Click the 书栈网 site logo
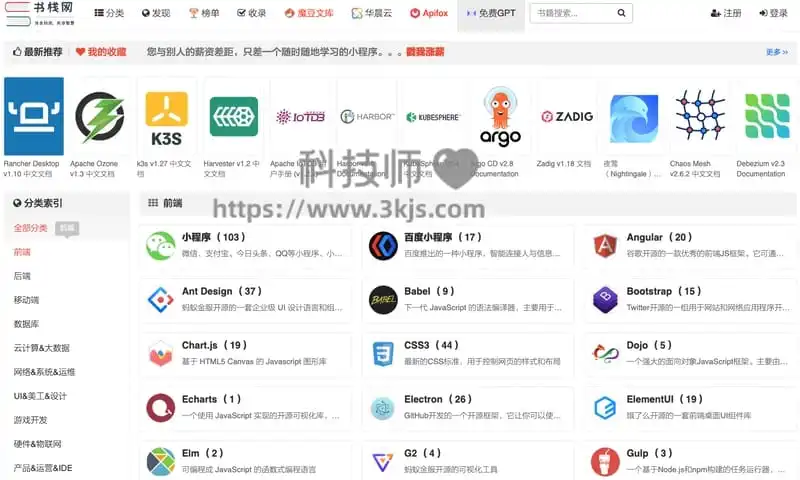This screenshot has height=480, width=800. (40, 14)
